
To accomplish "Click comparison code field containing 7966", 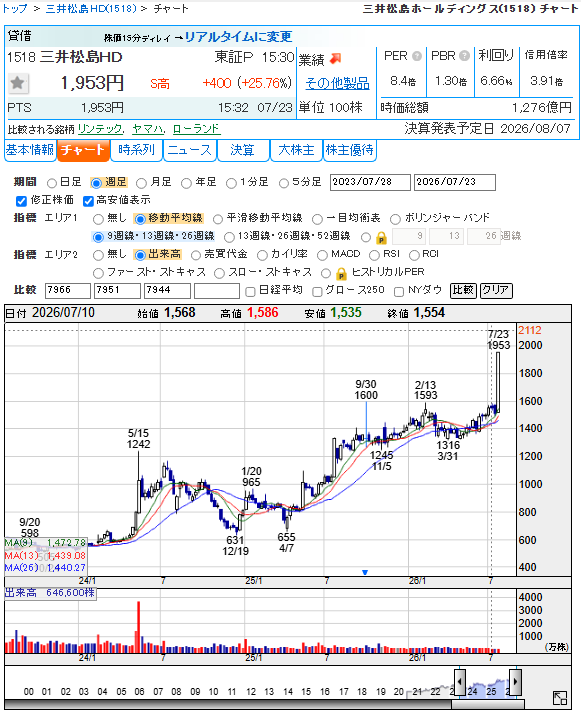I will pyautogui.click(x=68, y=291).
